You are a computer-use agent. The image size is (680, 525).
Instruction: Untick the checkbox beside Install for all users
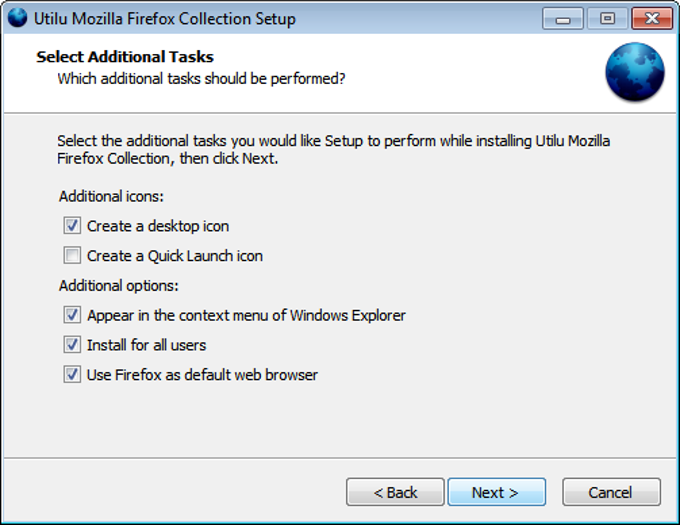pyautogui.click(x=72, y=345)
